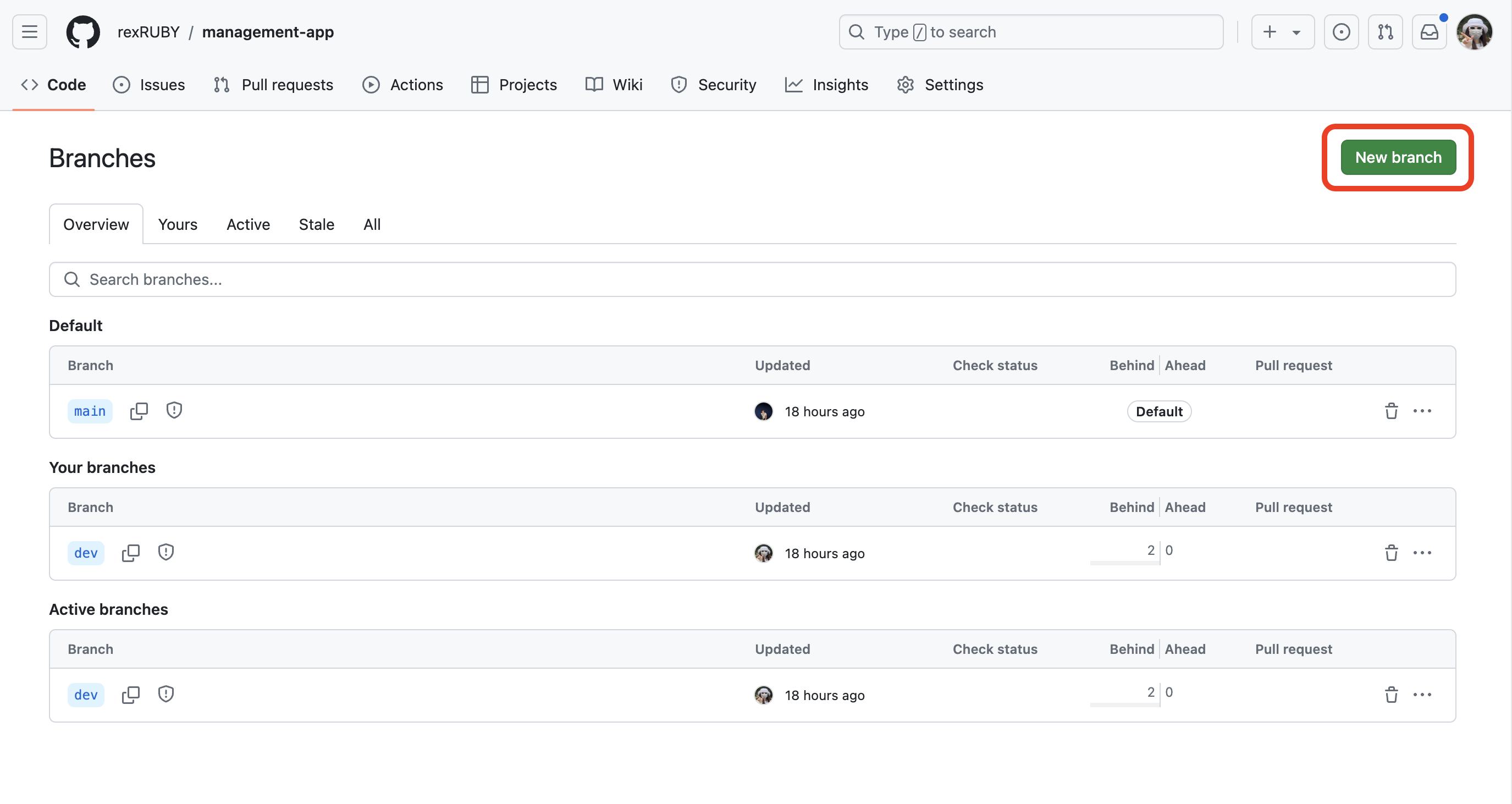Open the issues icon in top header
The height and width of the screenshot is (804, 1512).
[1340, 32]
